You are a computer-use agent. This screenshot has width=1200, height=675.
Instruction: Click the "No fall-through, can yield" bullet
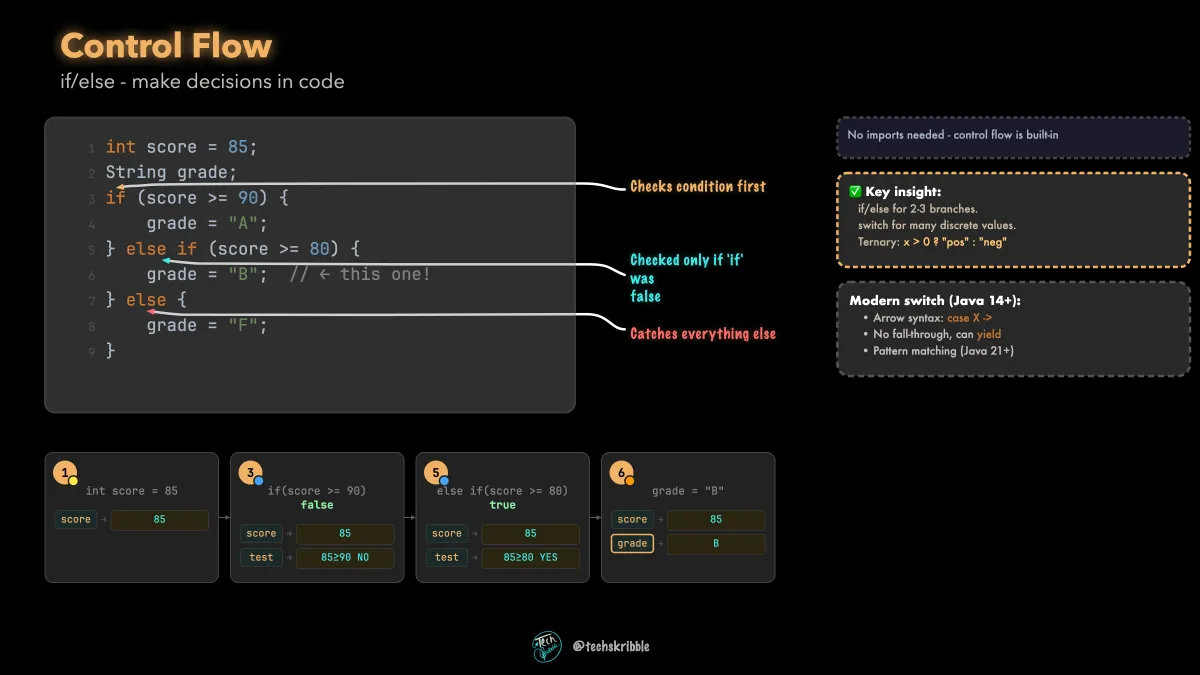click(x=937, y=334)
